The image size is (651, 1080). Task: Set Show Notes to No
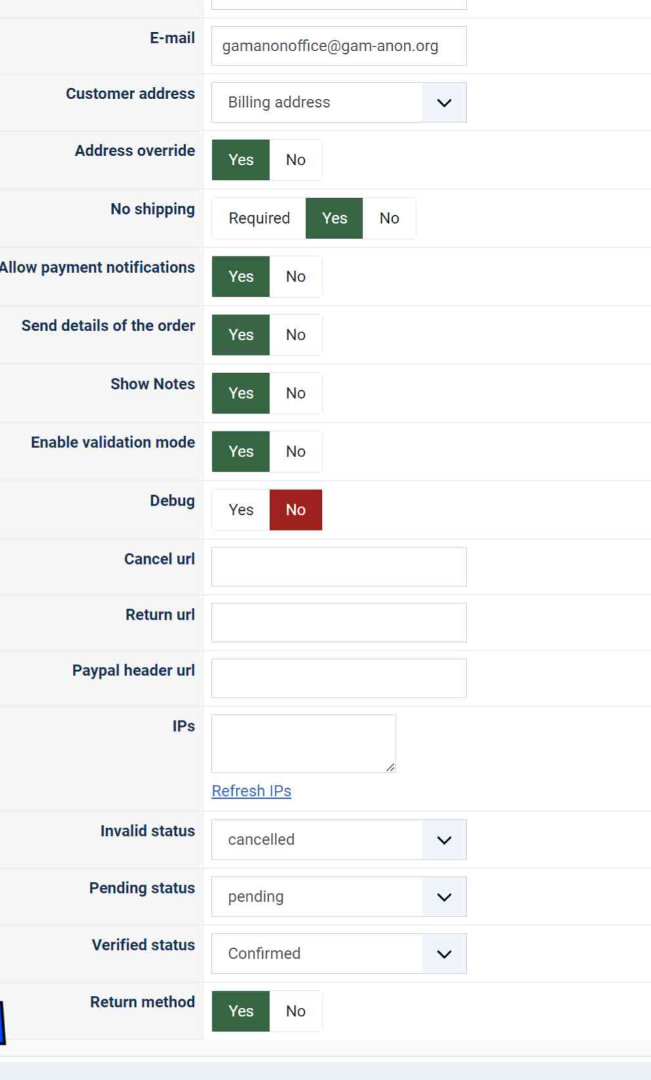[296, 393]
